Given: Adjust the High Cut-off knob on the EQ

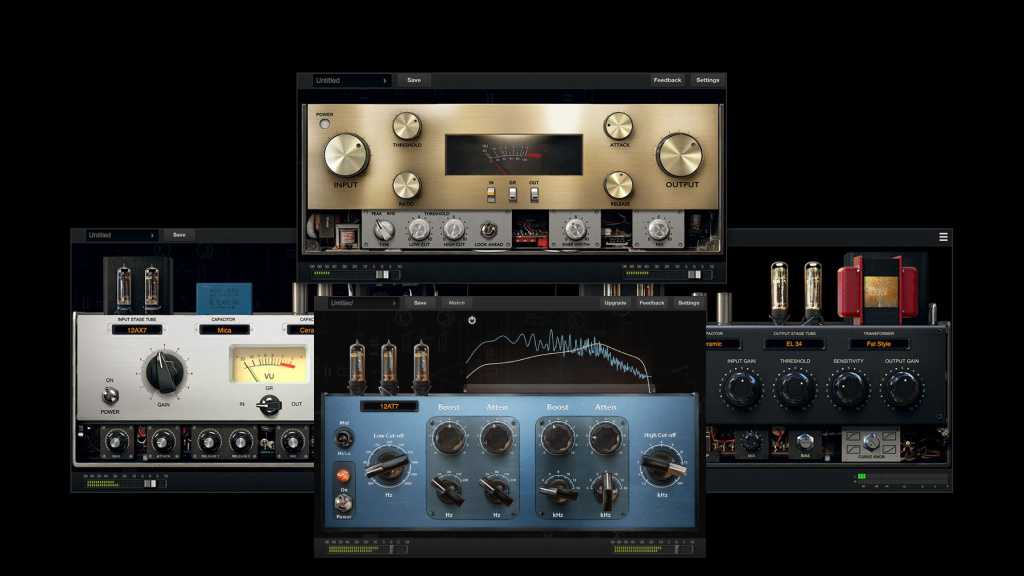Looking at the screenshot, I should pos(662,462).
